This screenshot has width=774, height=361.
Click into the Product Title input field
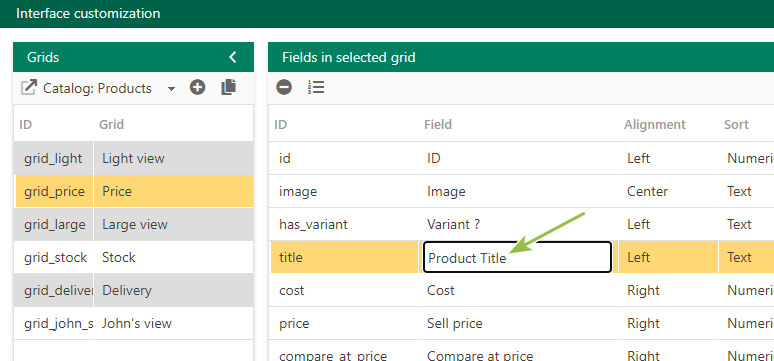coord(517,257)
